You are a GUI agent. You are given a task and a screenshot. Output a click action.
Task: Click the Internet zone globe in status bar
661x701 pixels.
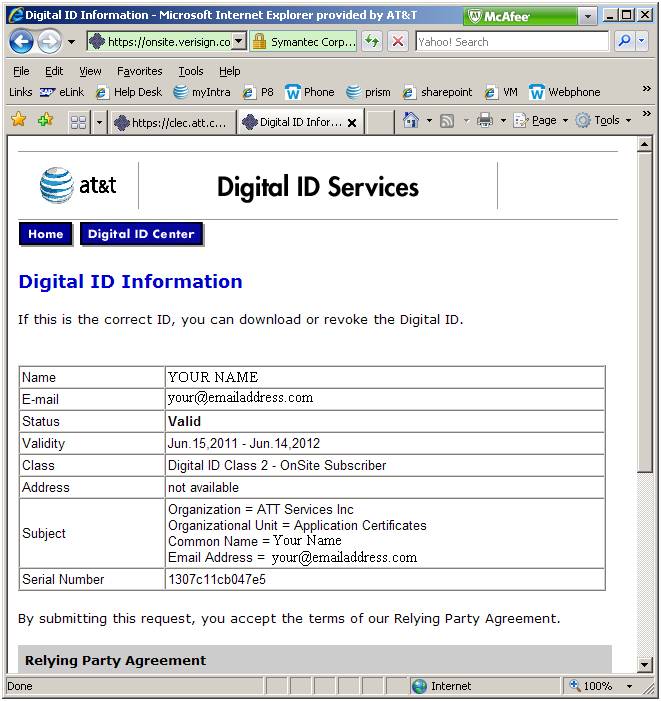pyautogui.click(x=420, y=686)
